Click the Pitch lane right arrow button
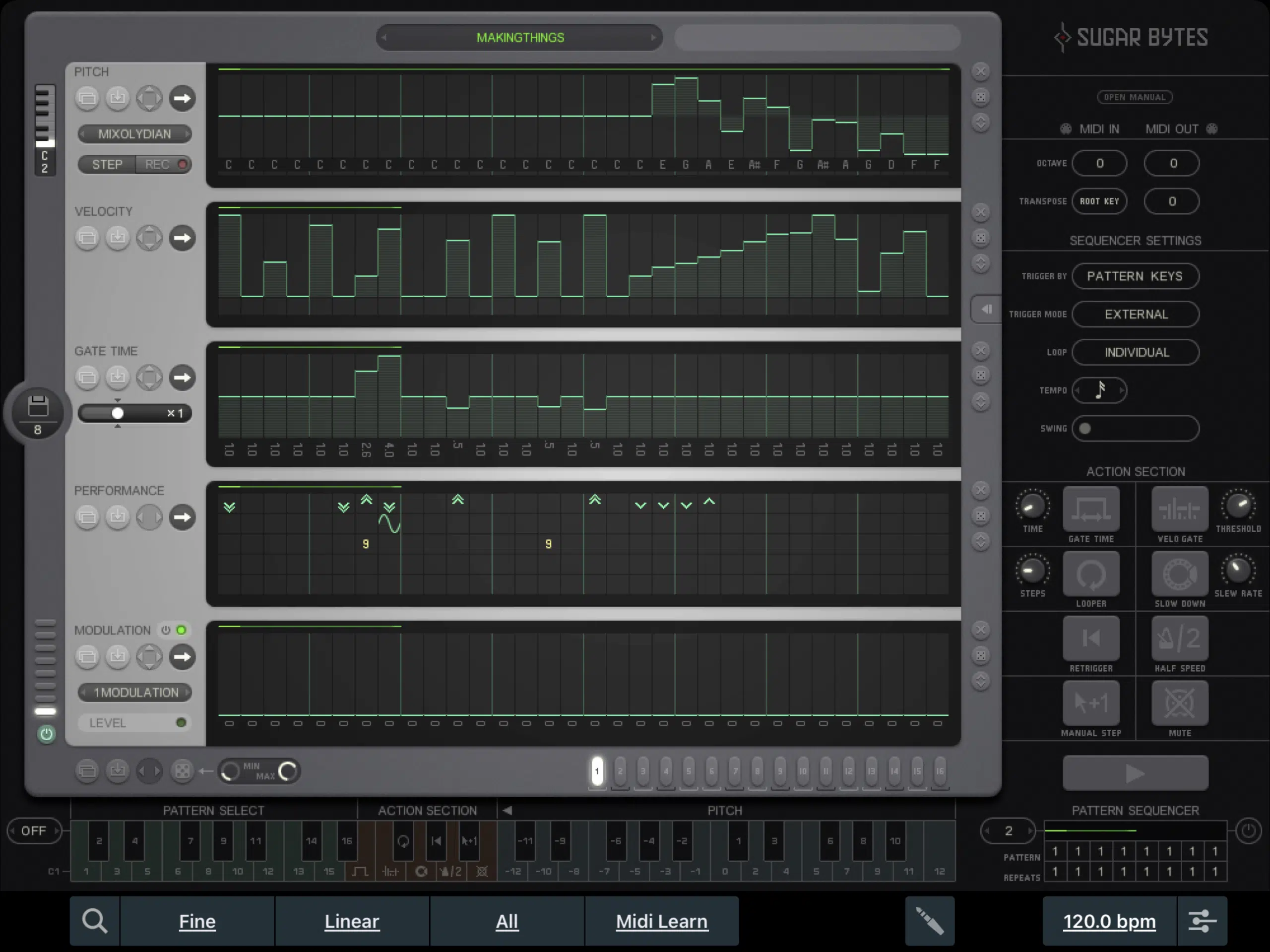Image resolution: width=1270 pixels, height=952 pixels. pyautogui.click(x=182, y=98)
